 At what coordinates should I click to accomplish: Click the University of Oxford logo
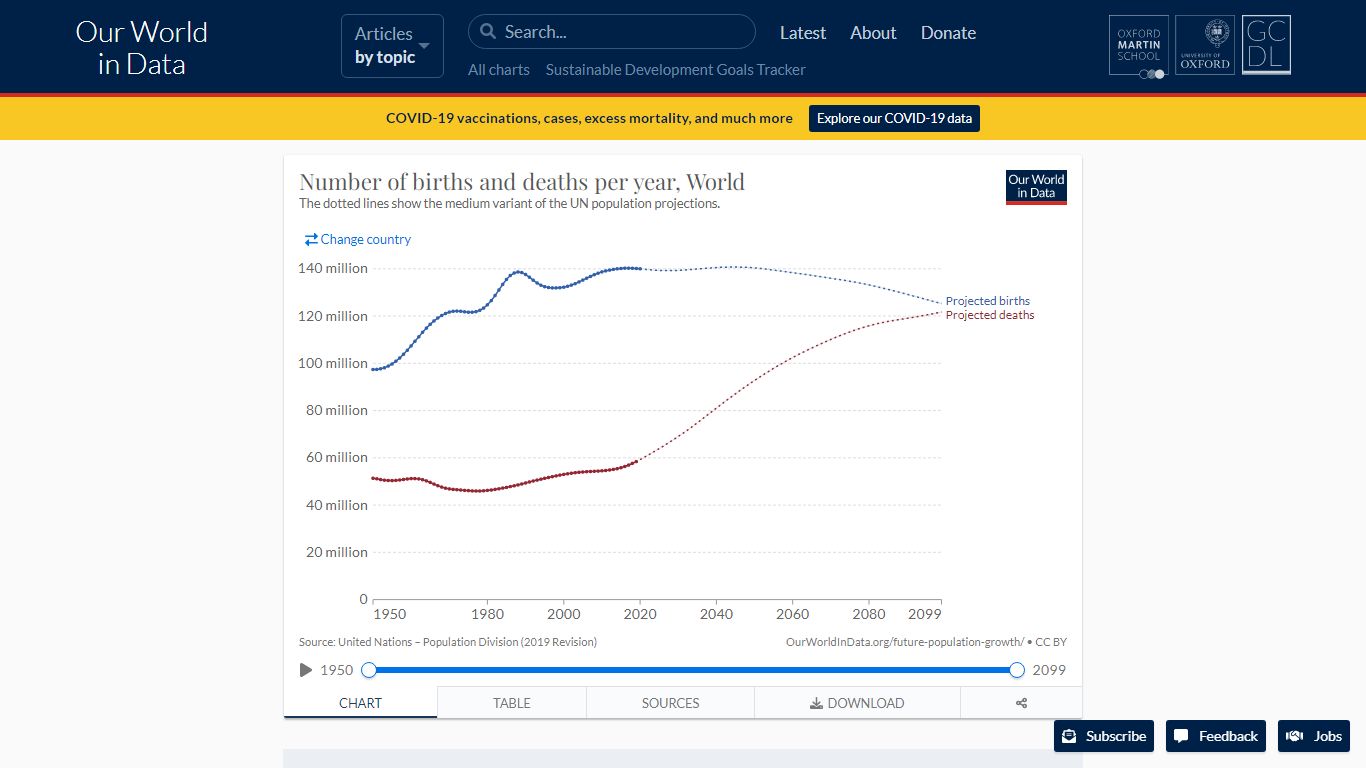tap(1205, 45)
